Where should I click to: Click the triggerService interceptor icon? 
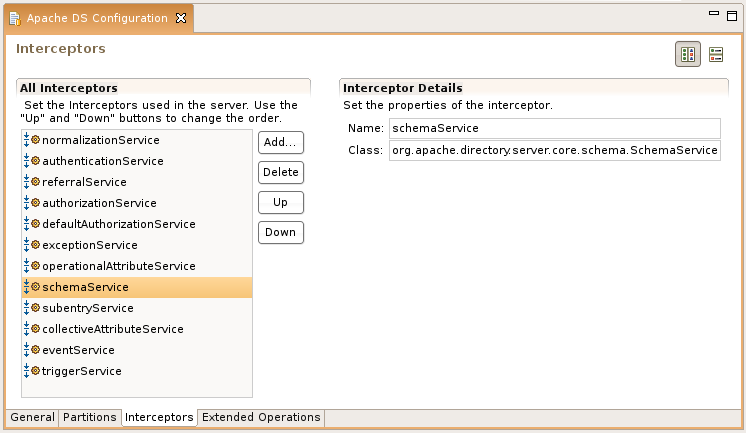click(x=31, y=371)
